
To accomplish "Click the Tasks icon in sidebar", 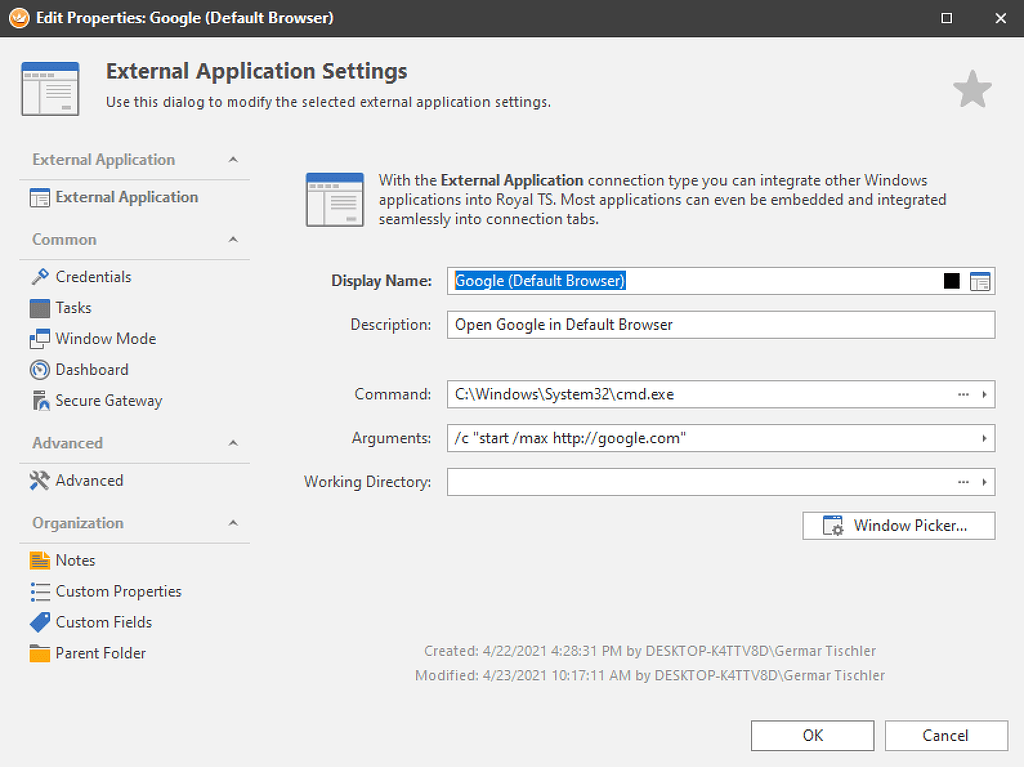I will click(x=39, y=308).
